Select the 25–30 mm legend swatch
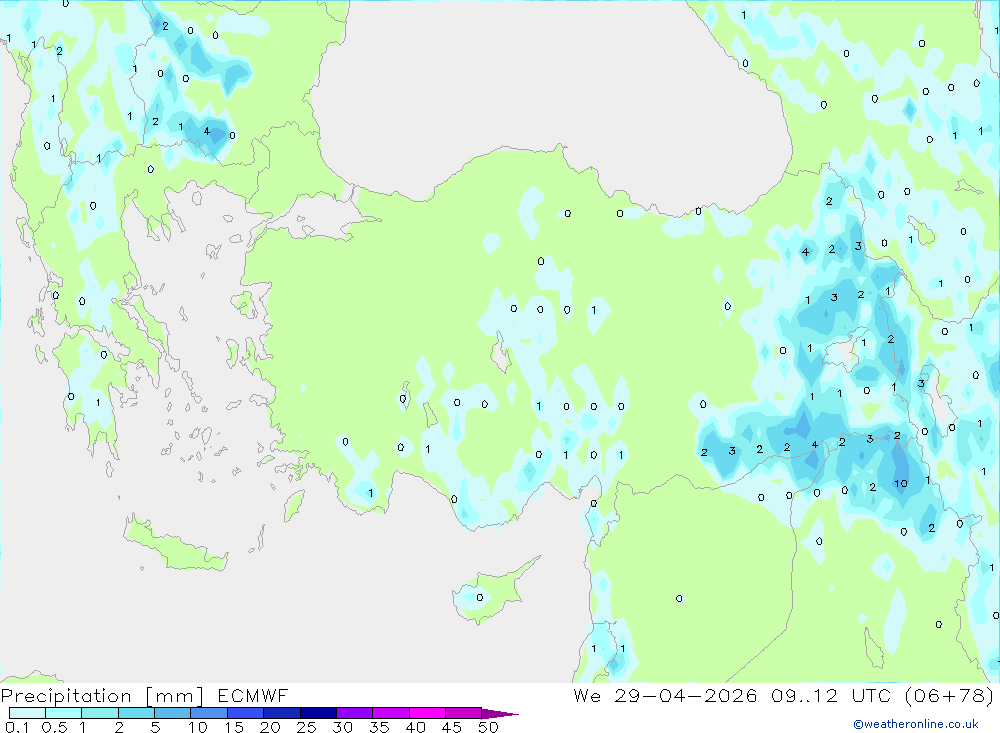The height and width of the screenshot is (733, 1000). pyautogui.click(x=318, y=713)
